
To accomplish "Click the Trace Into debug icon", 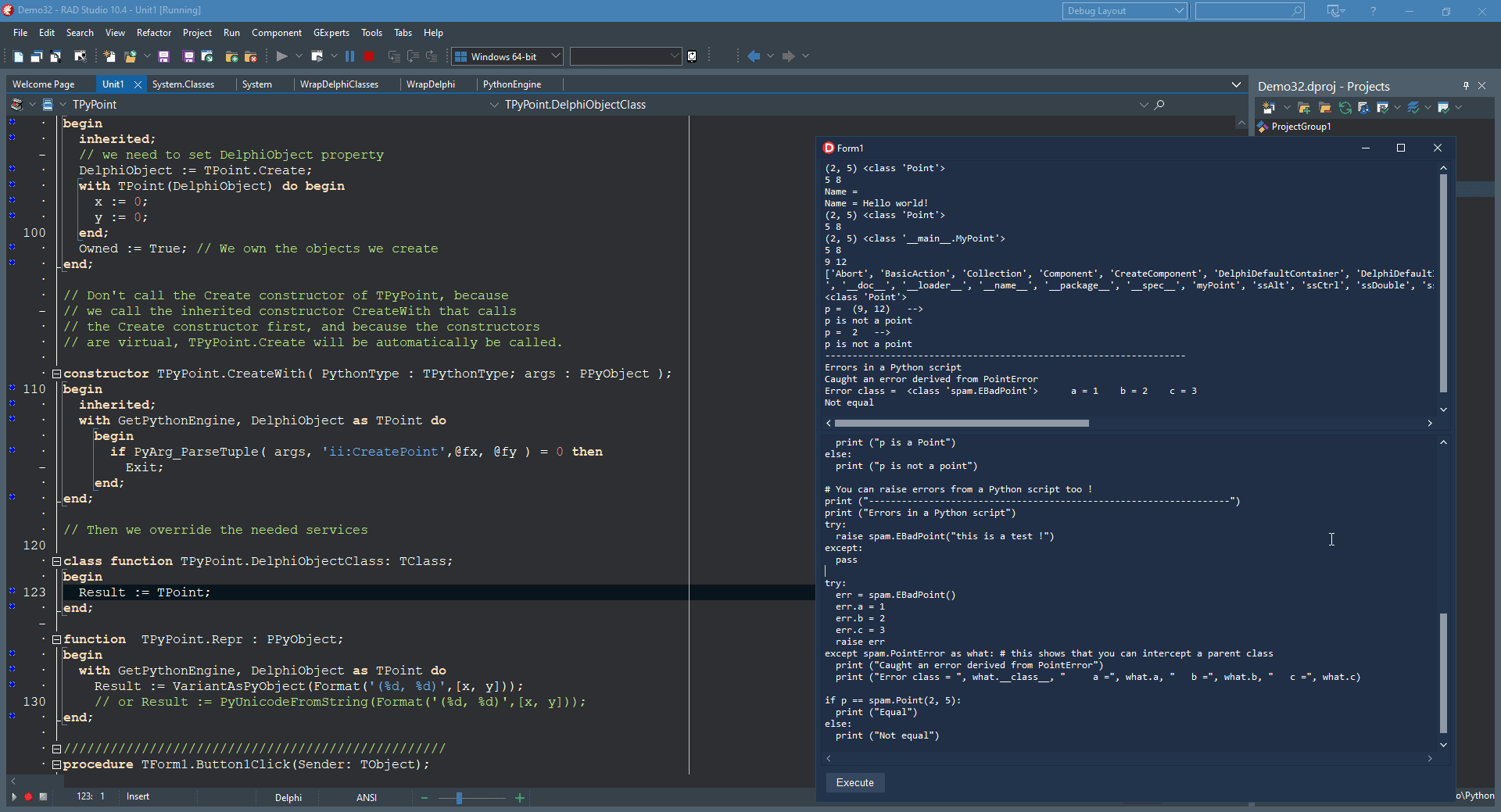I will pos(394,56).
